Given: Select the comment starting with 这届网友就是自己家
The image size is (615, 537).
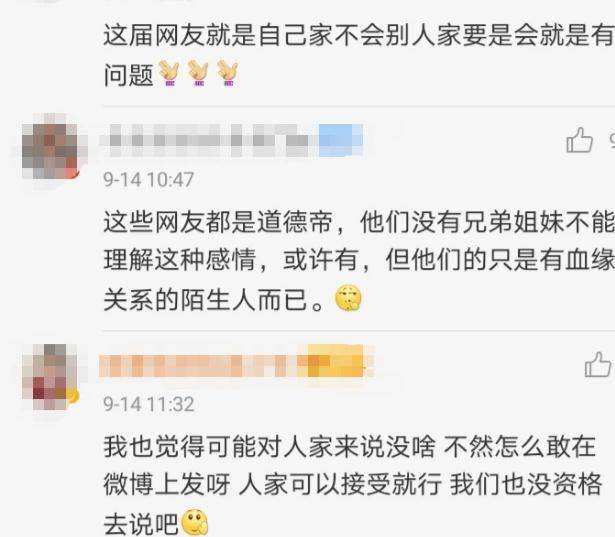Looking at the screenshot, I should click(x=359, y=54).
